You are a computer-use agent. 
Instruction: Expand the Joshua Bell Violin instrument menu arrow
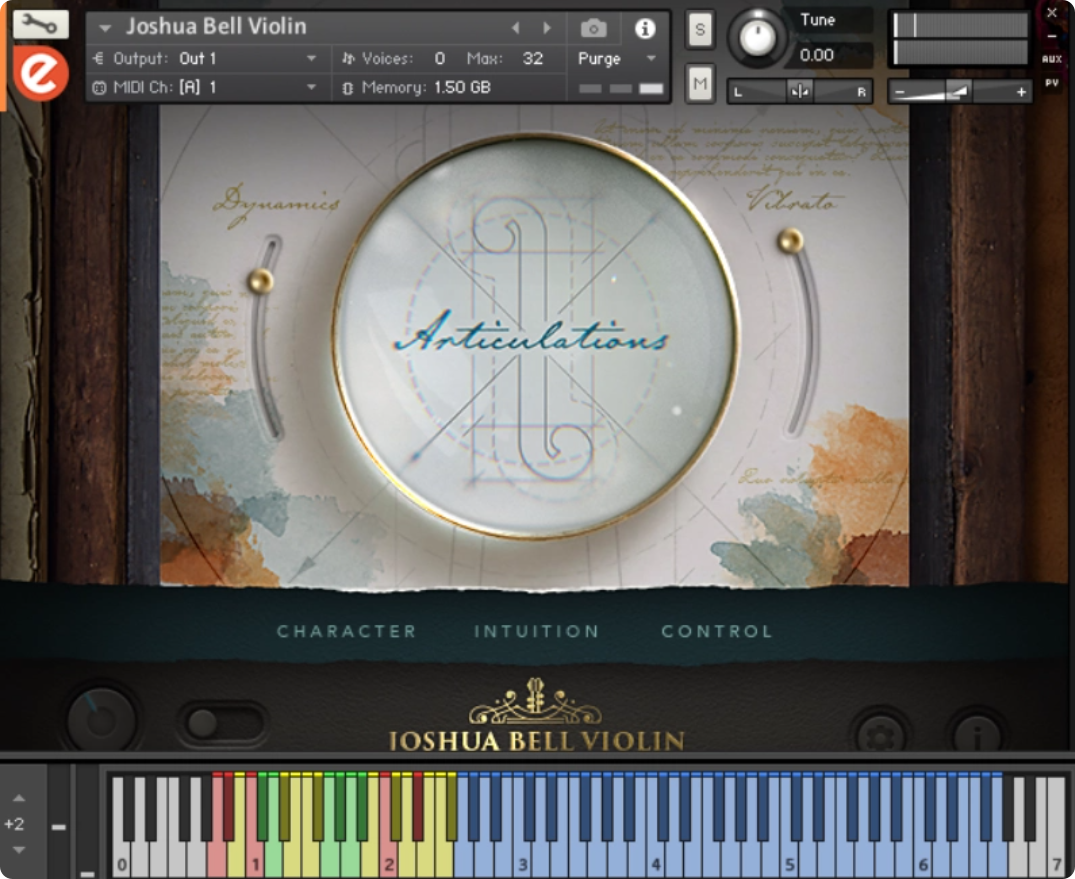105,28
